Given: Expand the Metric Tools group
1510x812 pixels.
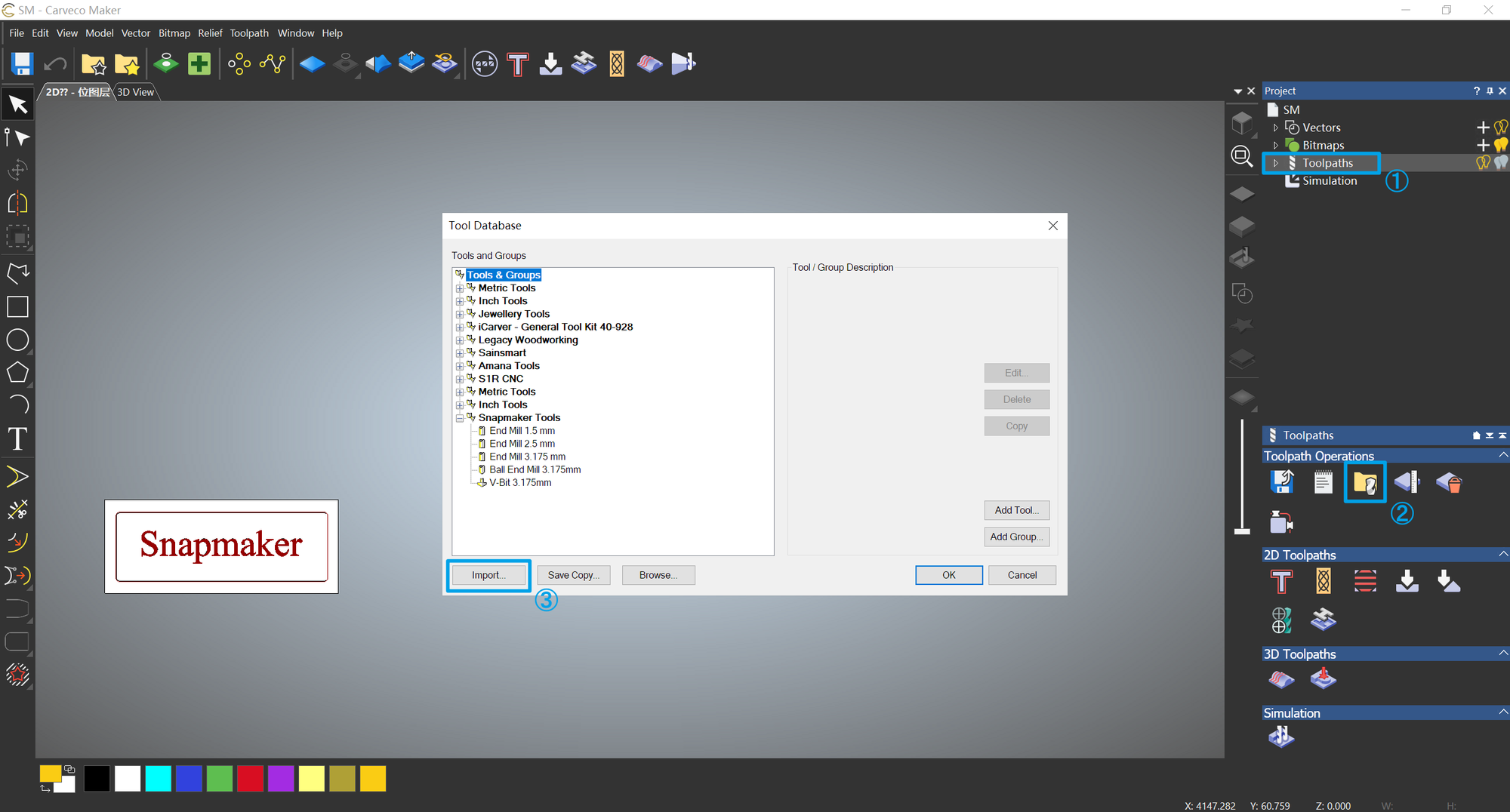Looking at the screenshot, I should 460,288.
